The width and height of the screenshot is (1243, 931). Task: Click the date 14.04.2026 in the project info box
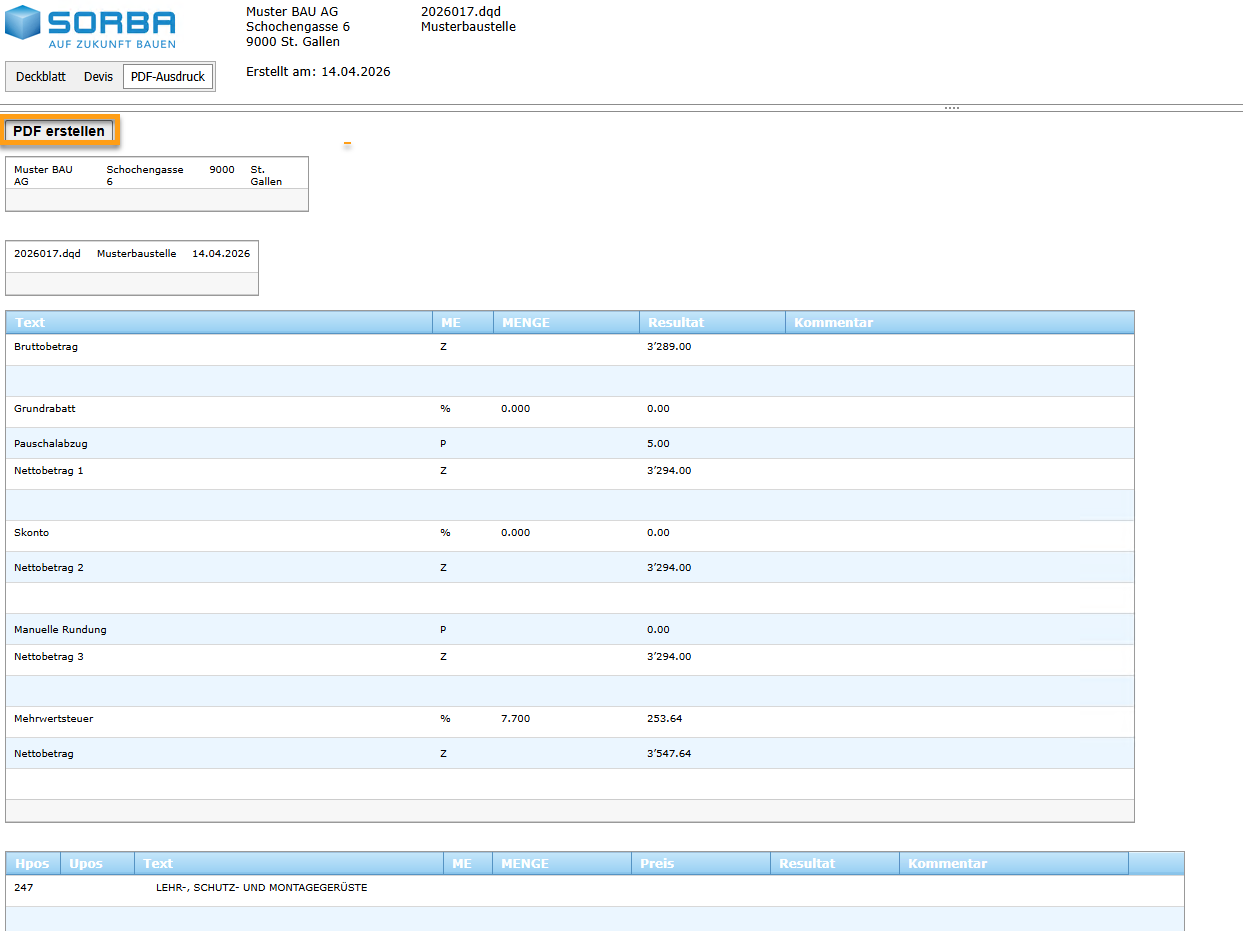click(221, 254)
